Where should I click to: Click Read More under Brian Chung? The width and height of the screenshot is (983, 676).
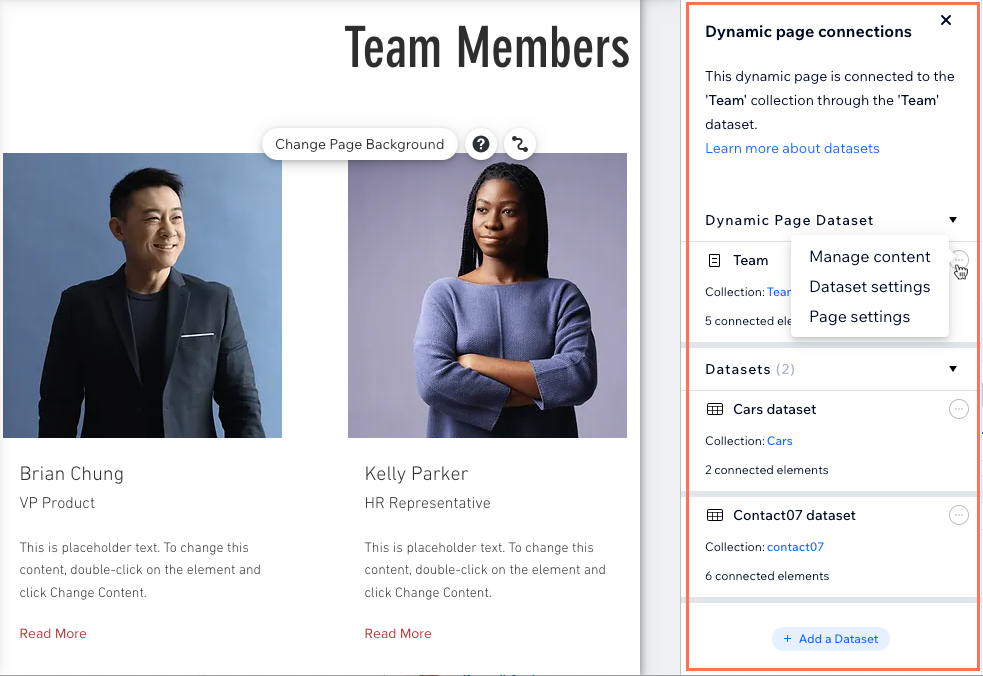[x=53, y=633]
